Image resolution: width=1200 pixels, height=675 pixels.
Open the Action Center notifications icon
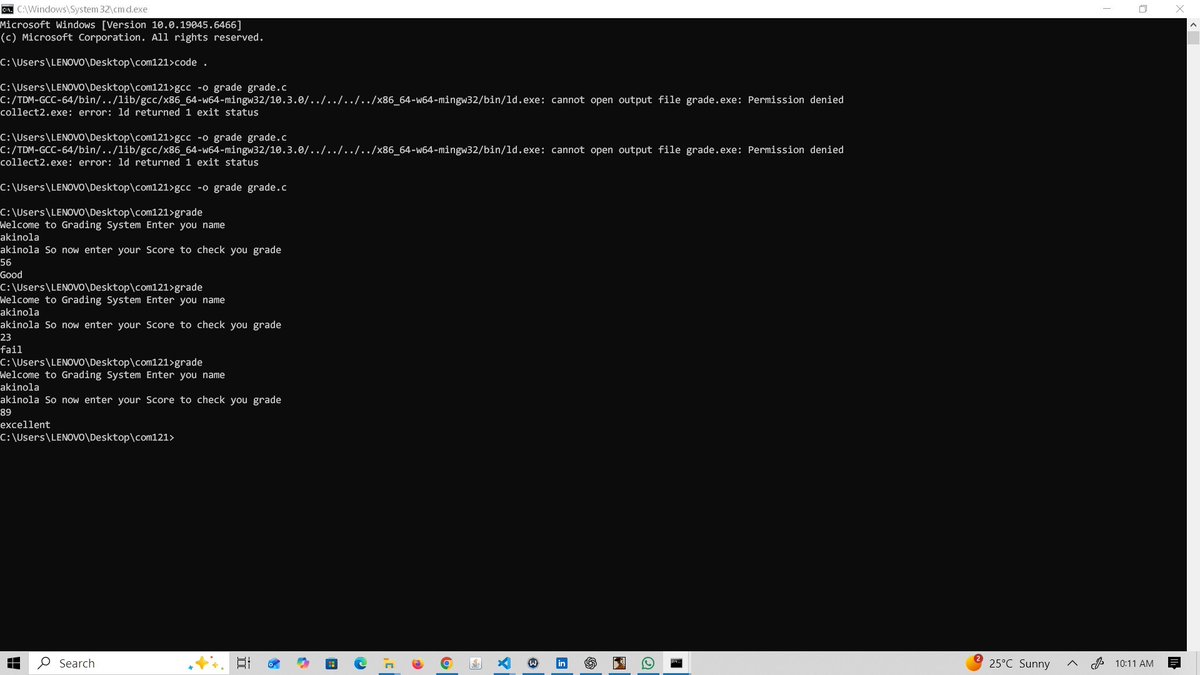point(1175,663)
